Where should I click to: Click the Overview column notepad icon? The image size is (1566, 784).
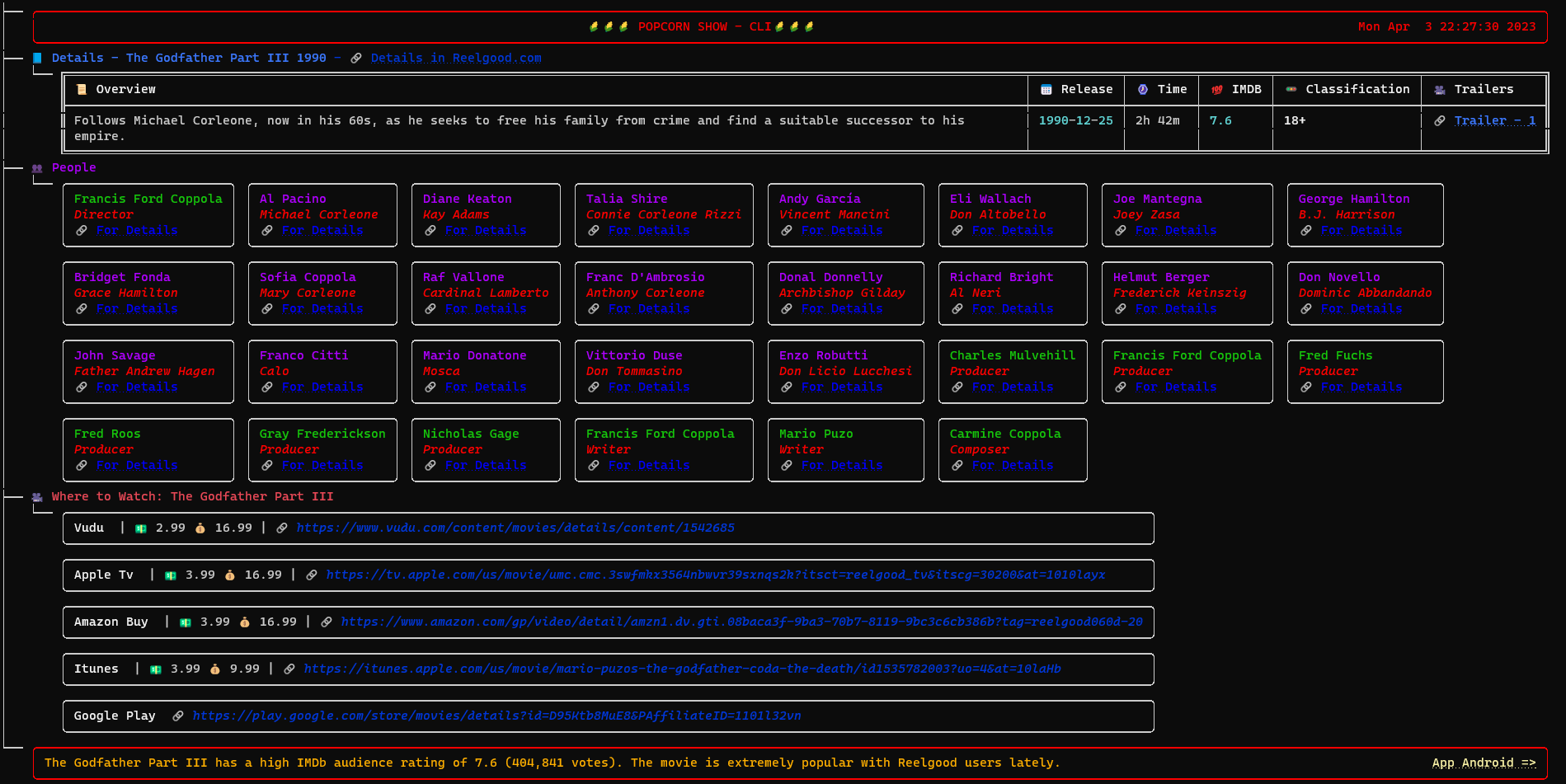82,90
